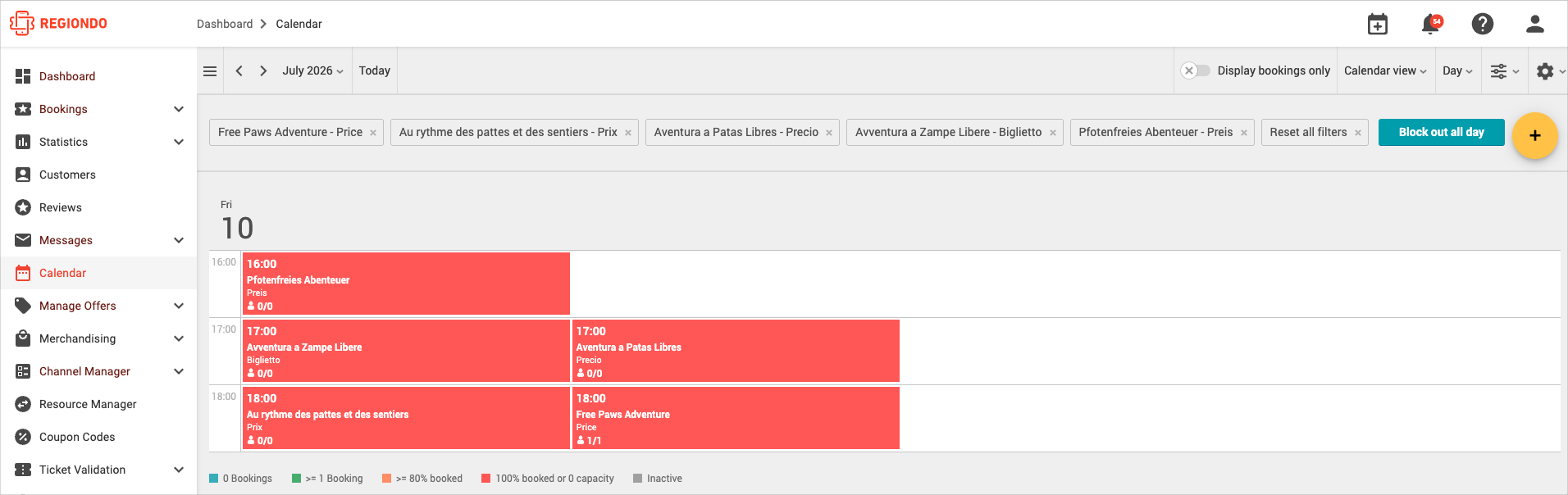This screenshot has height=495, width=1568.
Task: Click the add booking calendar icon
Action: [x=1378, y=24]
